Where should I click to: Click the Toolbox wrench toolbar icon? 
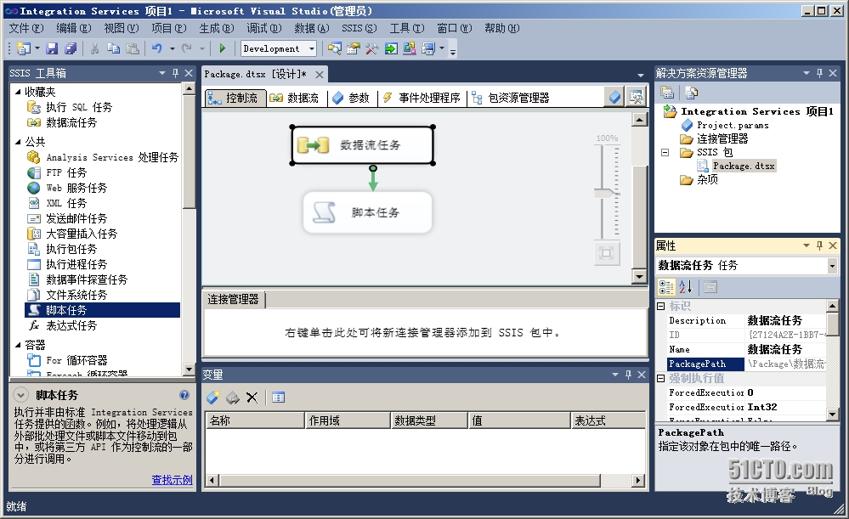coord(371,49)
